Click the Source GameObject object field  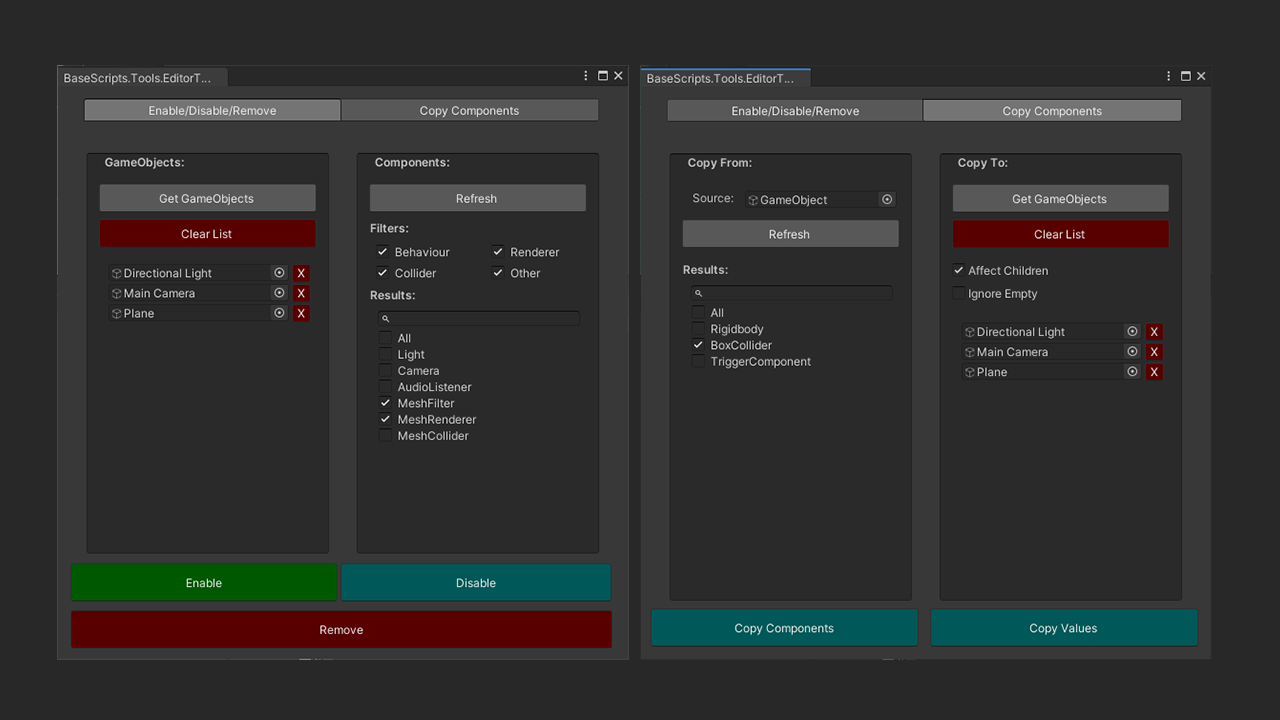coord(811,200)
